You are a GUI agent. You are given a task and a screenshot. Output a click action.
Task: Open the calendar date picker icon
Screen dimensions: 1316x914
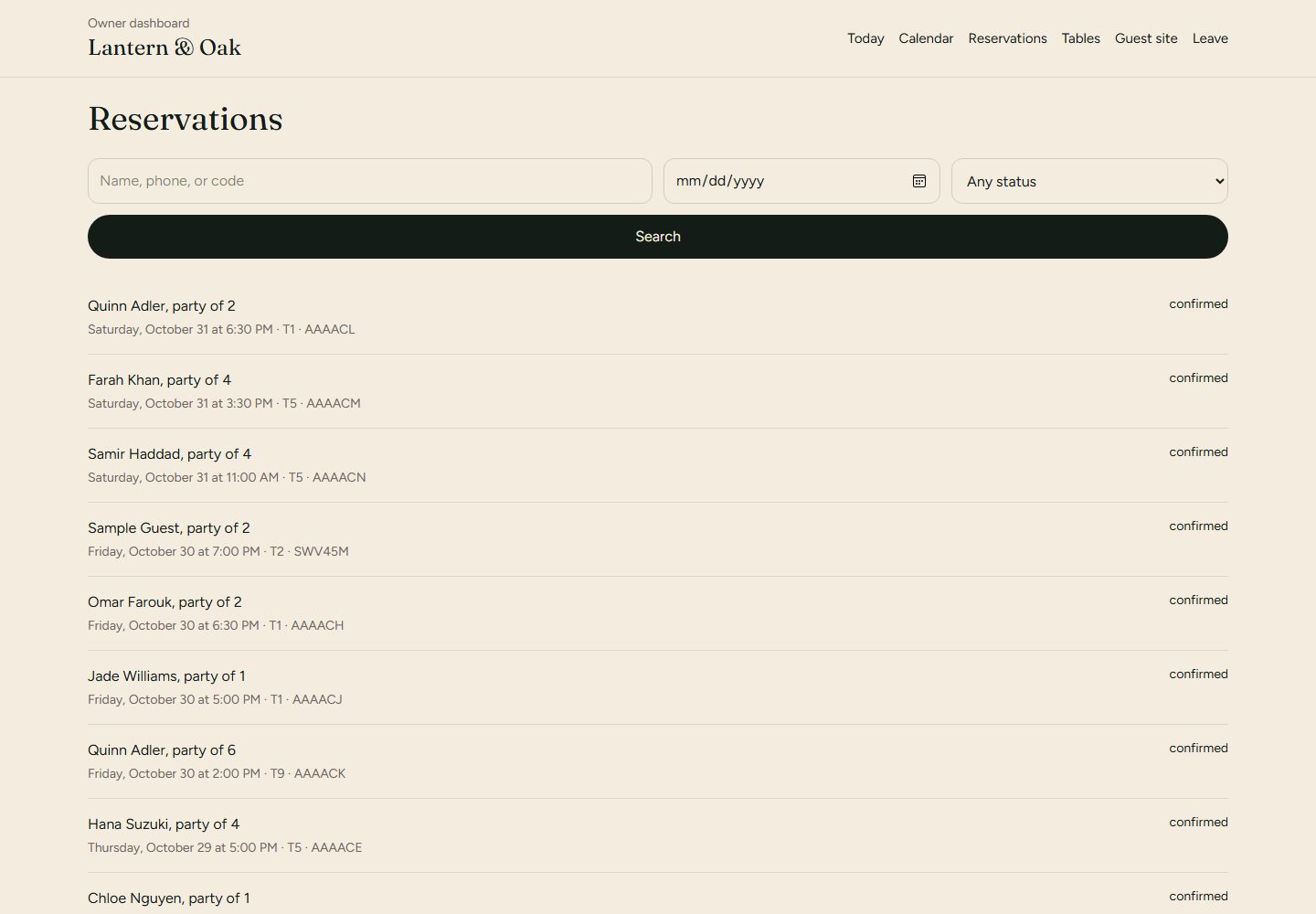point(919,181)
